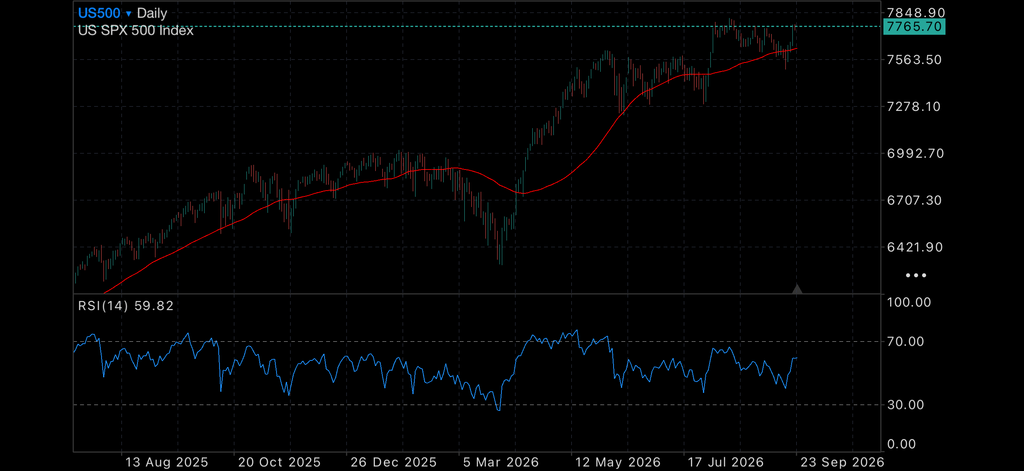Tap the gray triangle marker above the RSI pane
Image resolution: width=1024 pixels, height=471 pixels.
click(797, 289)
